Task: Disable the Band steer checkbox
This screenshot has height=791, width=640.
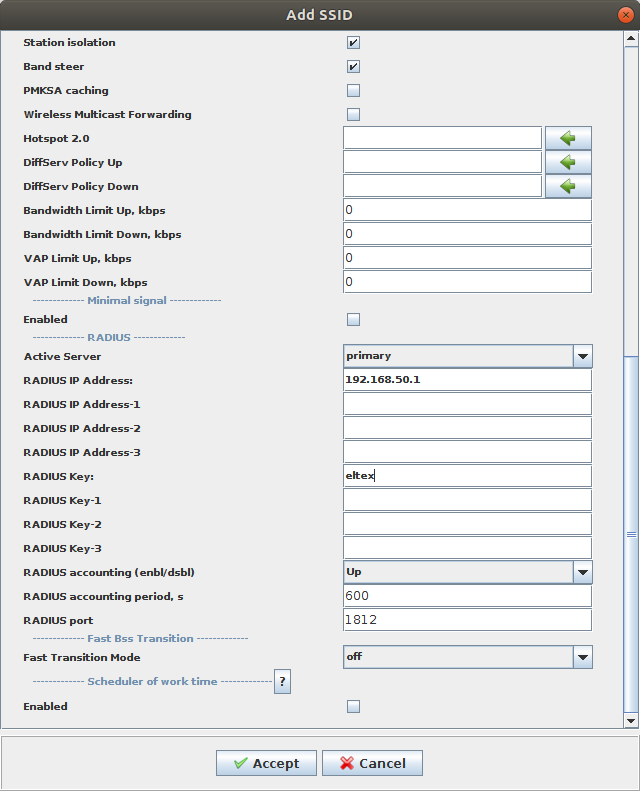Action: point(353,67)
